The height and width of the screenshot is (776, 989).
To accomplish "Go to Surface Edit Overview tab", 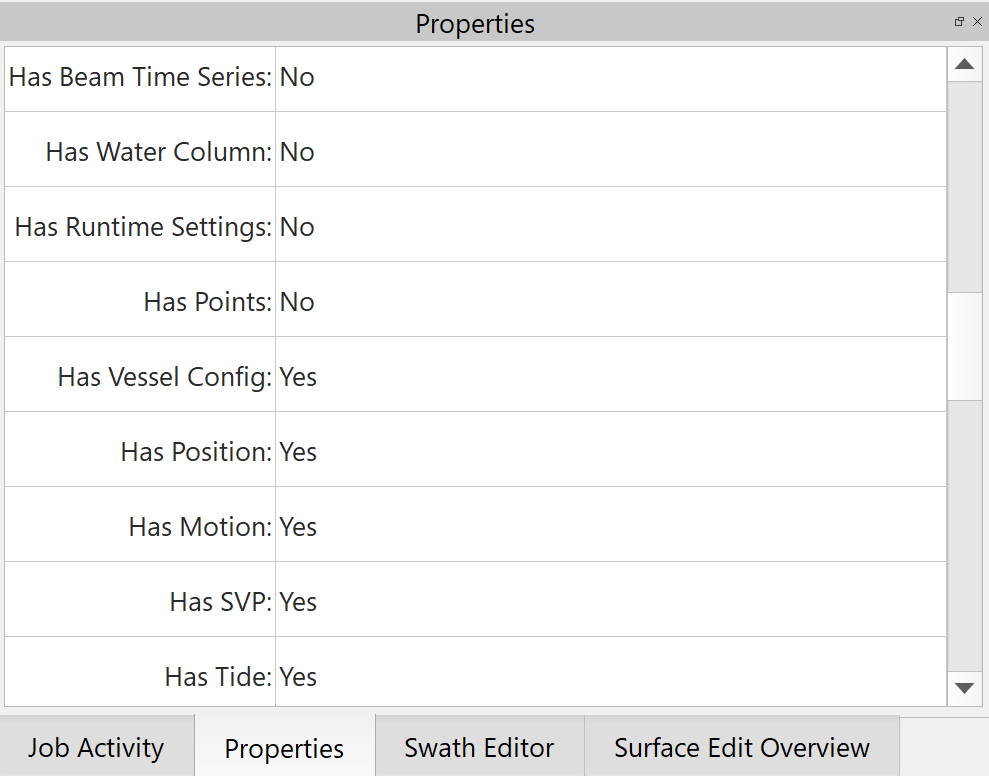I will 741,748.
